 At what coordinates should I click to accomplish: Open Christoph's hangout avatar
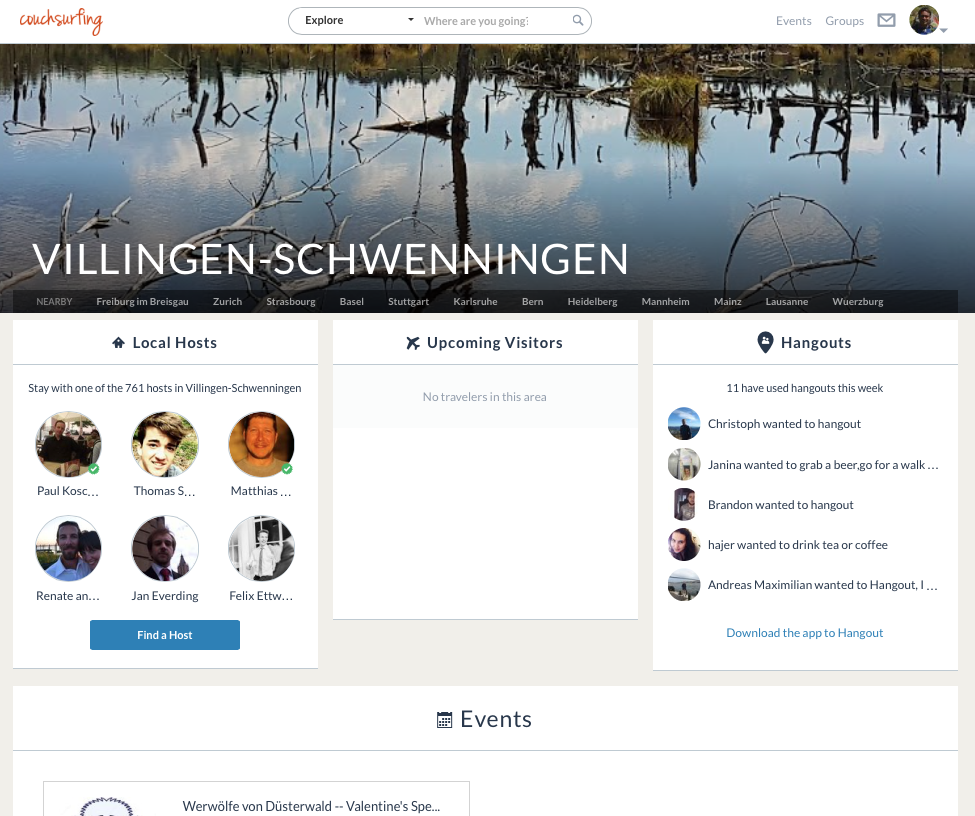[684, 424]
